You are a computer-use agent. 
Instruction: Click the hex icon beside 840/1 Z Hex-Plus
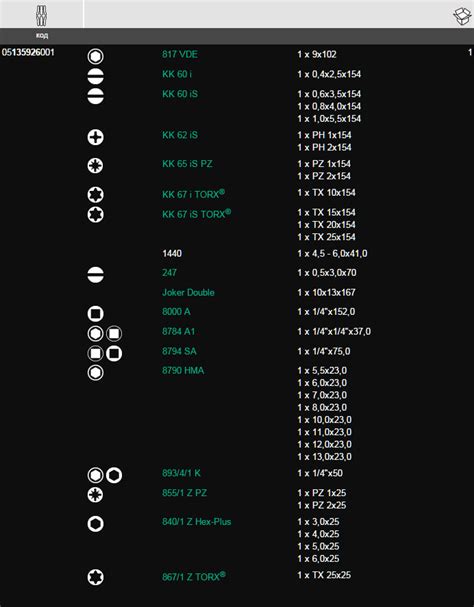click(95, 524)
